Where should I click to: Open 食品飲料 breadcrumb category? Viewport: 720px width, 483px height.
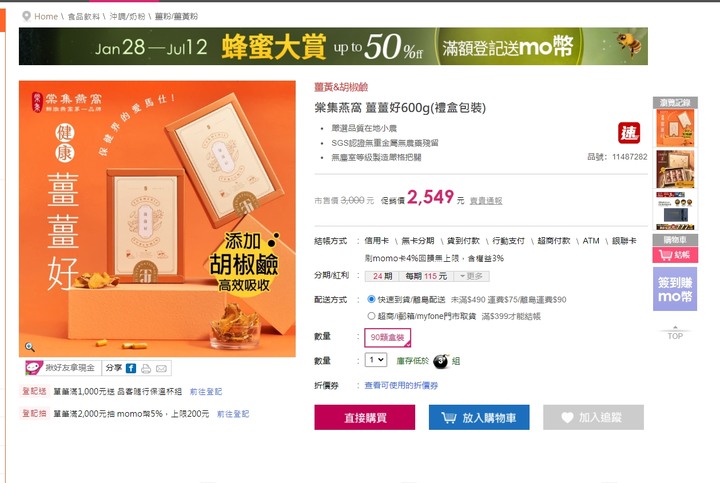(84, 17)
